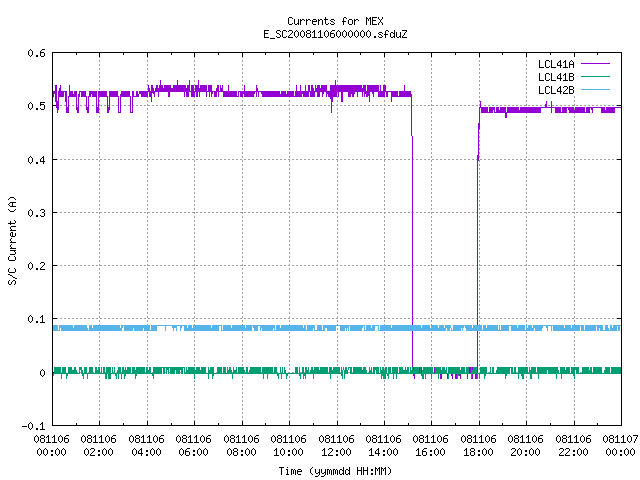Click the 081106 06:00 x-axis tick label
This screenshot has width=640, height=480.
pyautogui.click(x=193, y=446)
